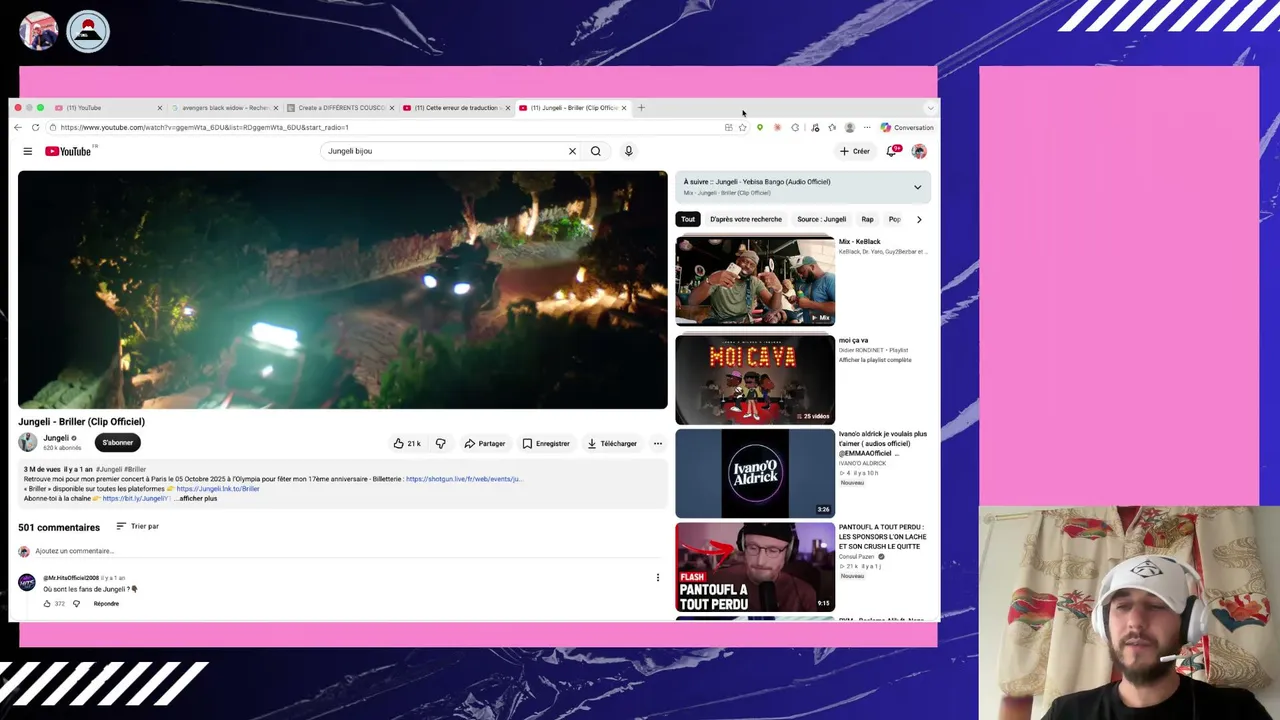Click the browser address bar URL
Viewport: 1280px width, 720px height.
(204, 127)
